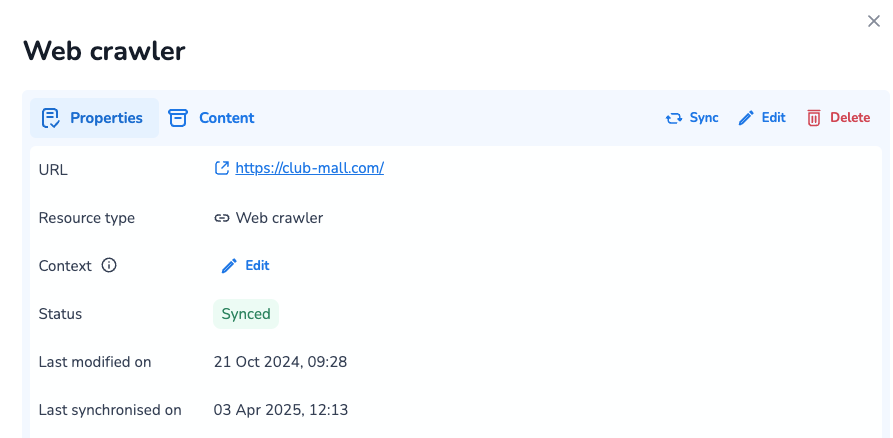Click the Web crawler heading
The height and width of the screenshot is (438, 893).
104,51
